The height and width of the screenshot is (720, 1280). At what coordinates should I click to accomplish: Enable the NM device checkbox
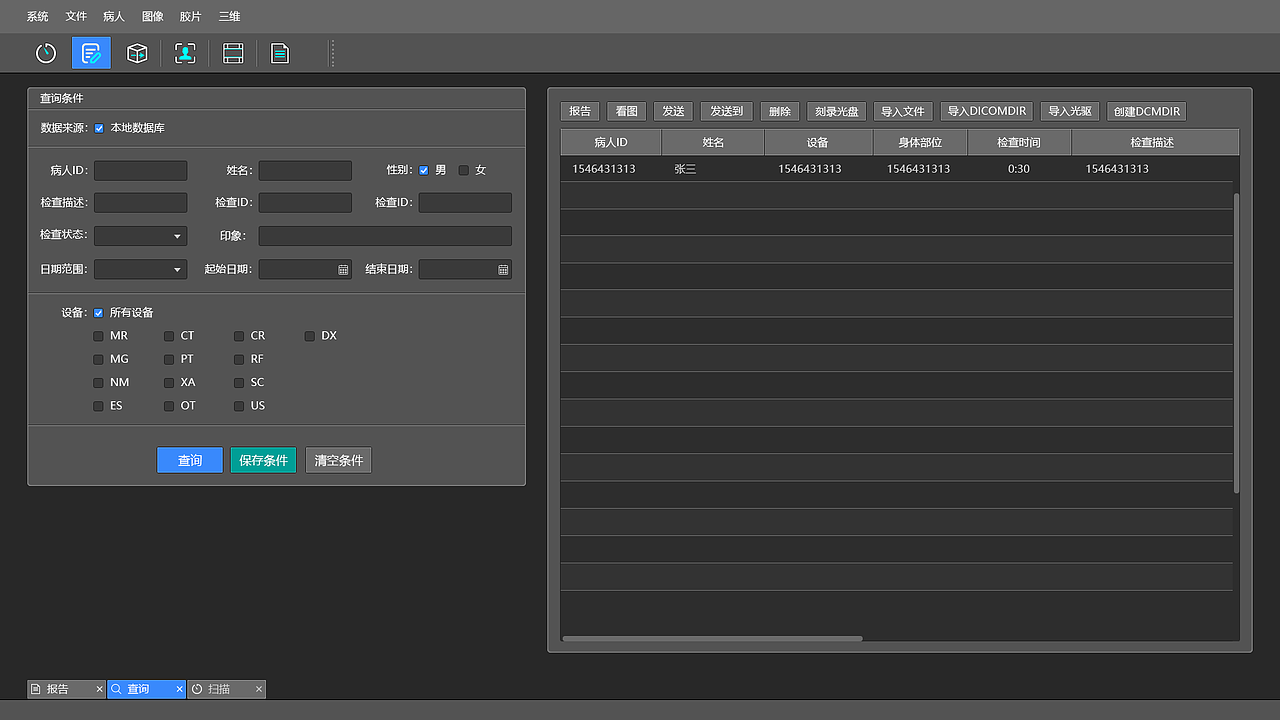tap(98, 383)
